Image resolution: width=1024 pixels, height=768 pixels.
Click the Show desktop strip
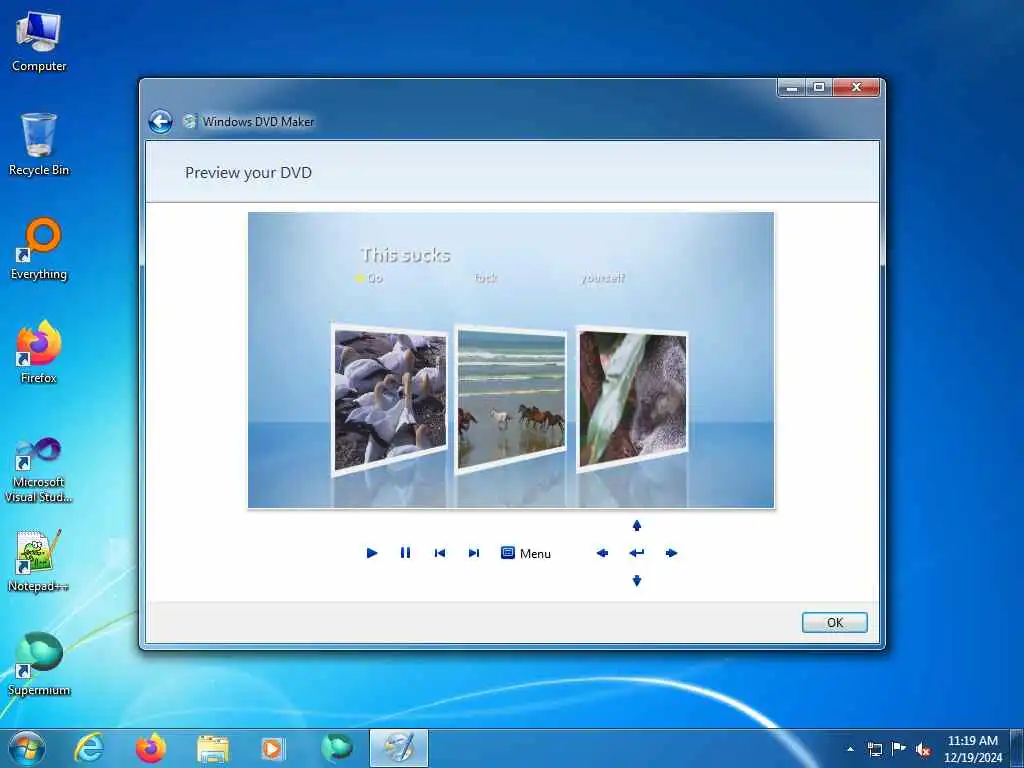[1017, 748]
